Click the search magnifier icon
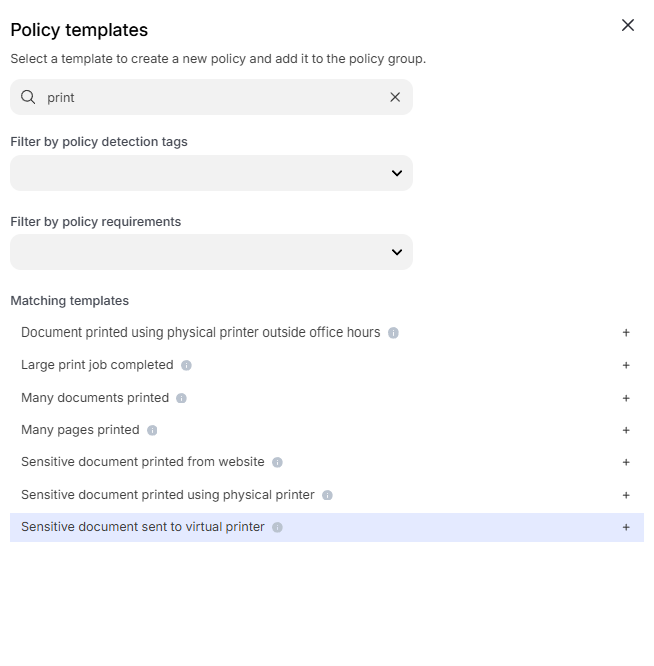The width and height of the screenshot is (654, 666). click(28, 97)
